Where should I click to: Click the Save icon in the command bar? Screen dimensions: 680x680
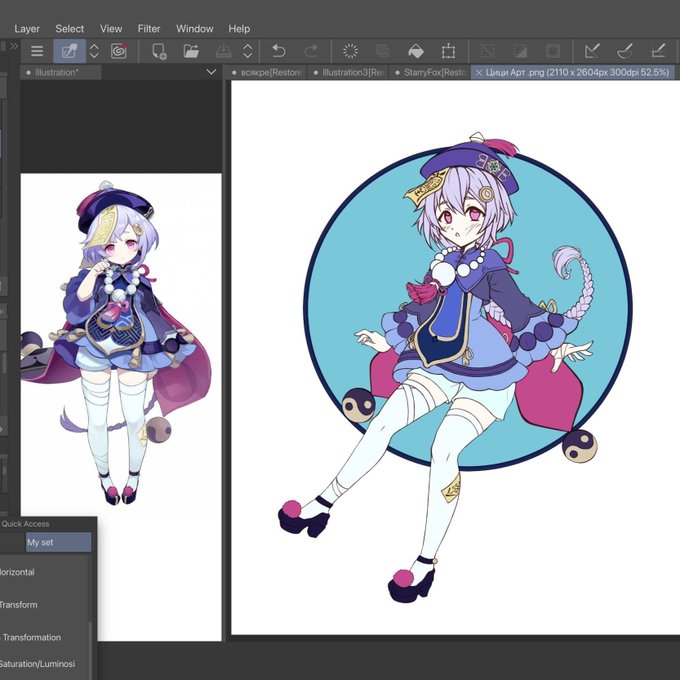pyautogui.click(x=224, y=51)
